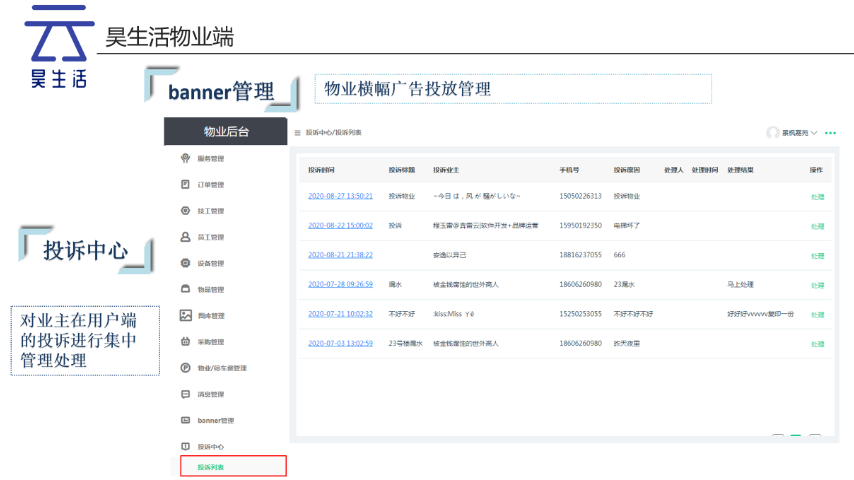Open the user account dropdown arrow

pyautogui.click(x=814, y=133)
